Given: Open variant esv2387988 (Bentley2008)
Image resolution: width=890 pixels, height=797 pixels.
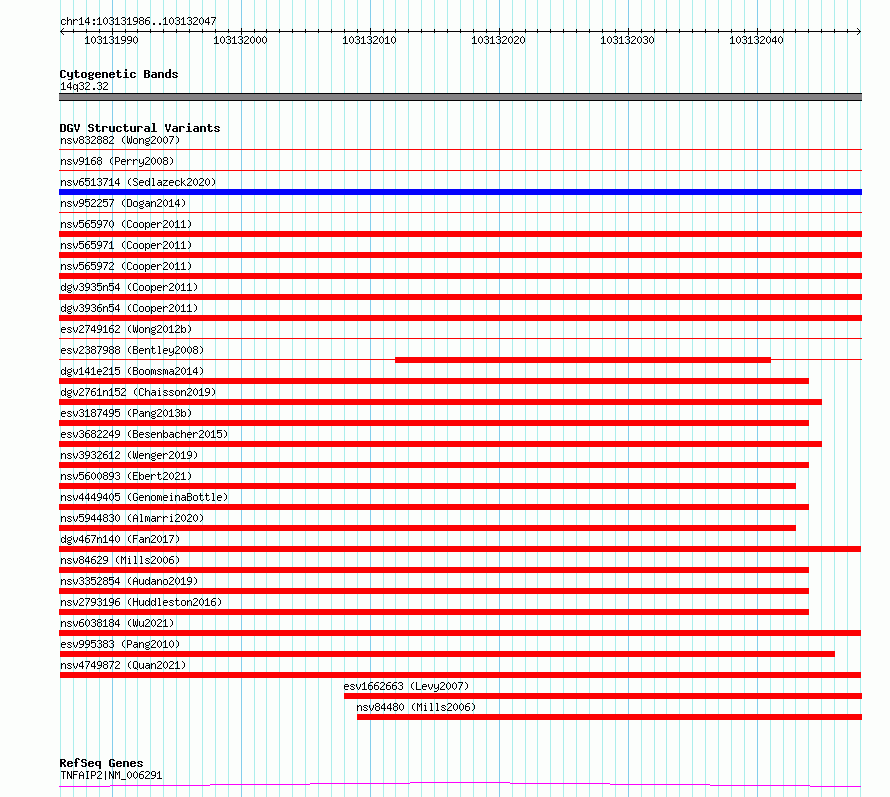Looking at the screenshot, I should (x=132, y=350).
